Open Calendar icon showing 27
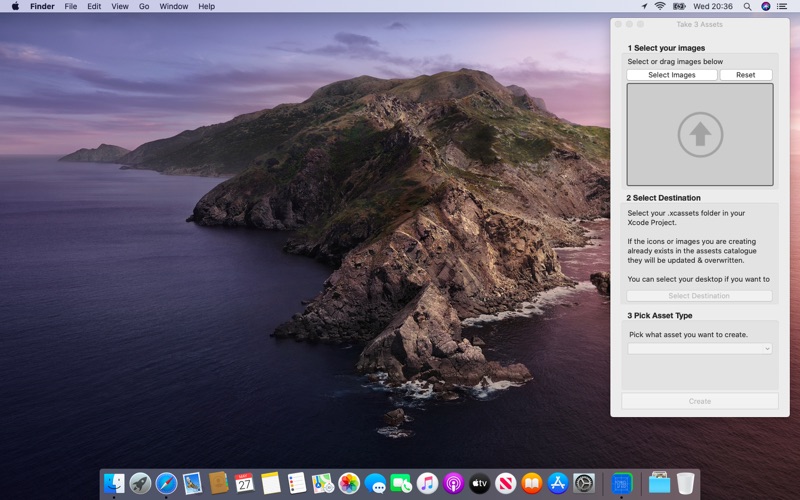The height and width of the screenshot is (500, 800). (244, 483)
